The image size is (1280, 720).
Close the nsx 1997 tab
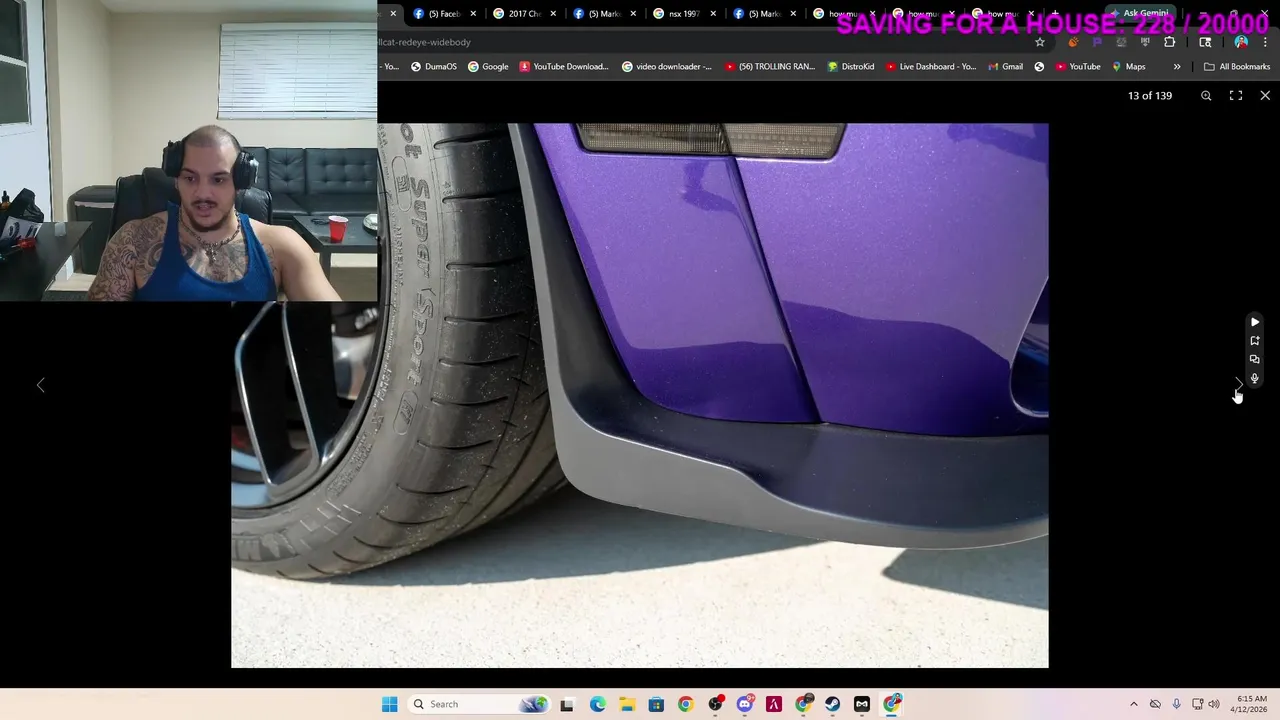point(713,14)
